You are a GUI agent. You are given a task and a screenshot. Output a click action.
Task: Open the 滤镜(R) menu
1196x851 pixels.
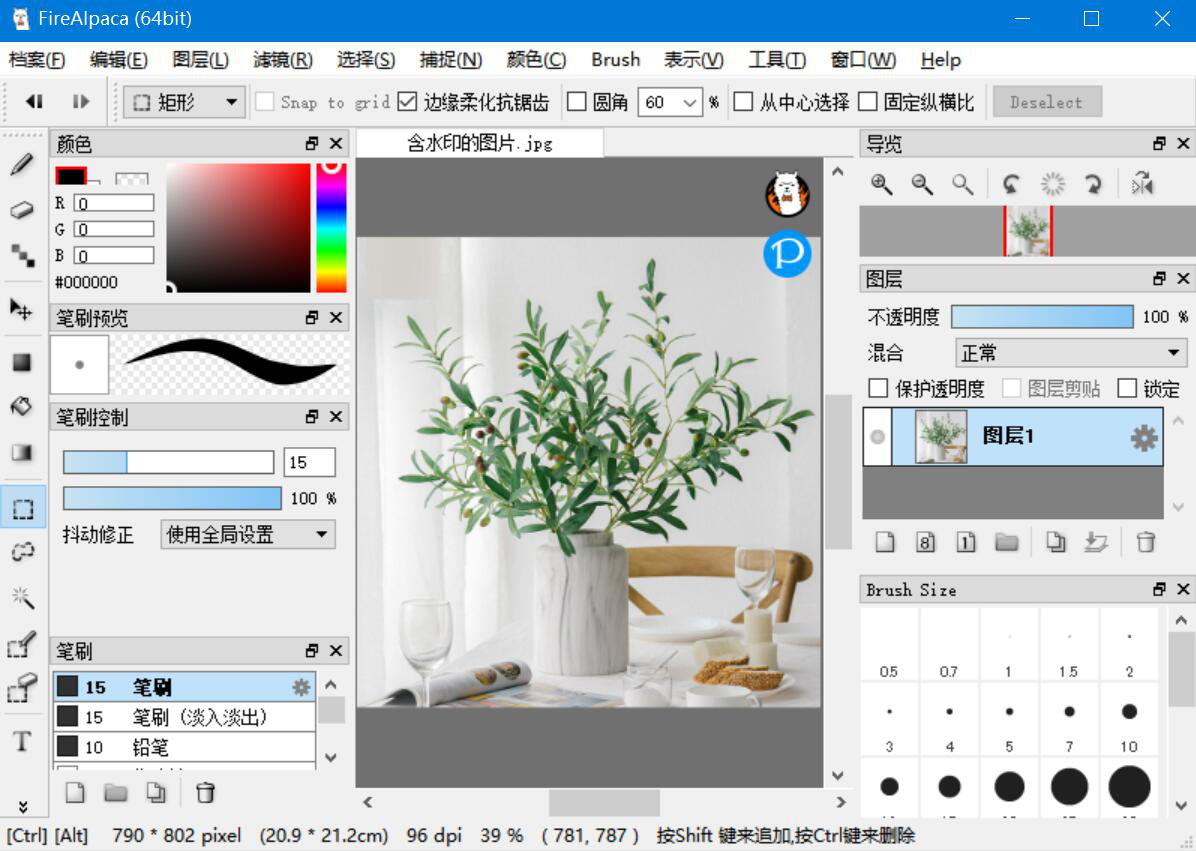click(x=282, y=60)
